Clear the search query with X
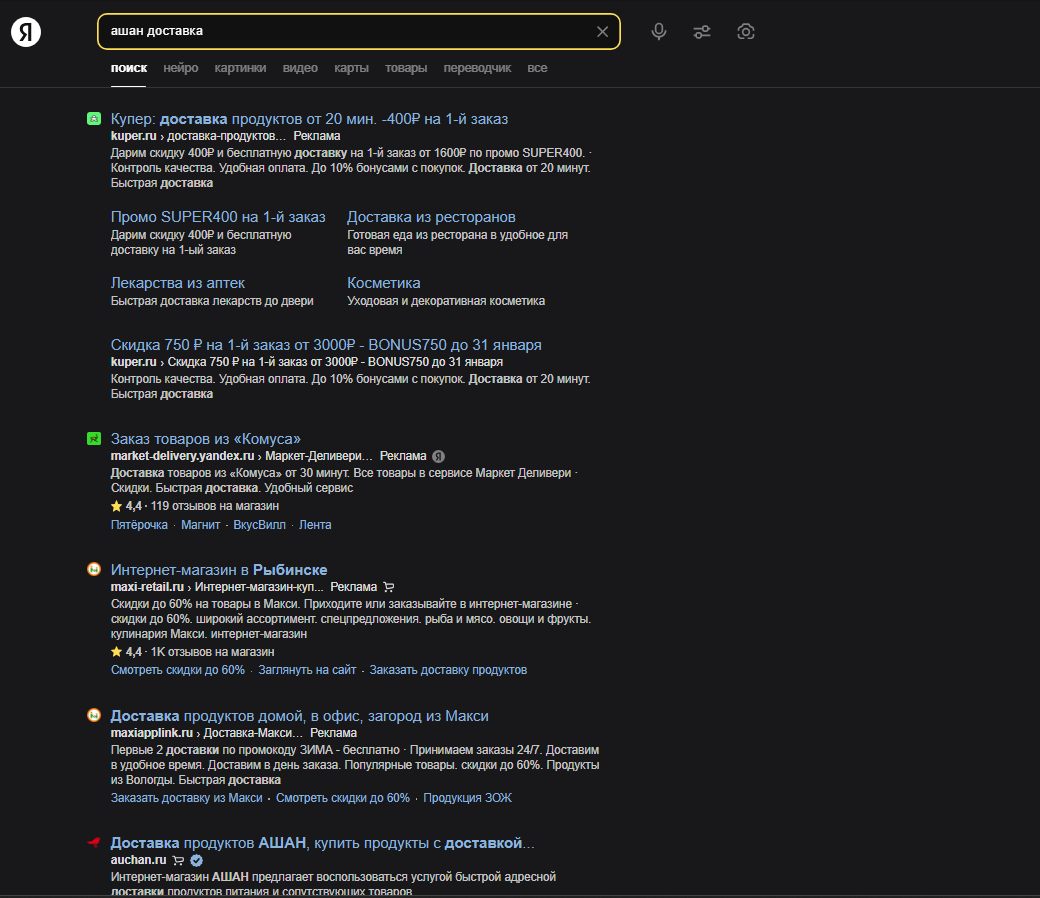 pyautogui.click(x=602, y=32)
